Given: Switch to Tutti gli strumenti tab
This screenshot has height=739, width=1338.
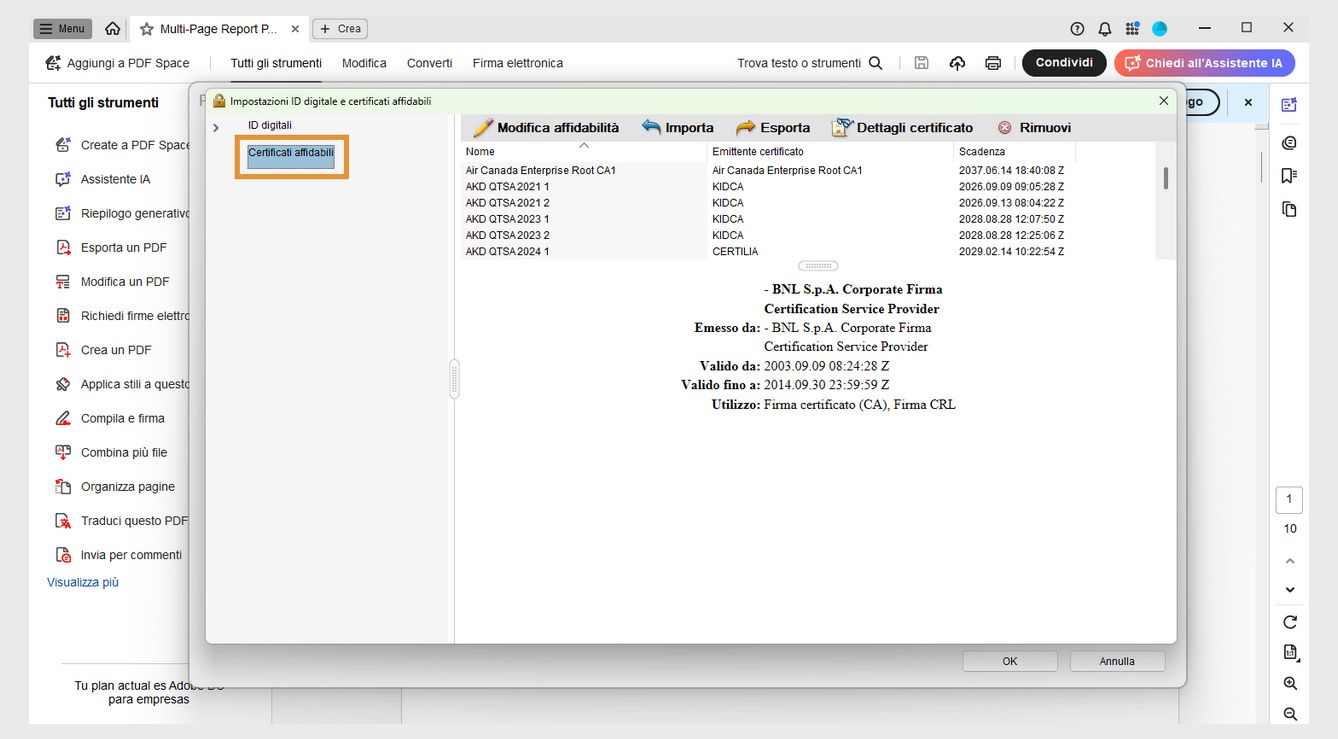Looking at the screenshot, I should 276,63.
